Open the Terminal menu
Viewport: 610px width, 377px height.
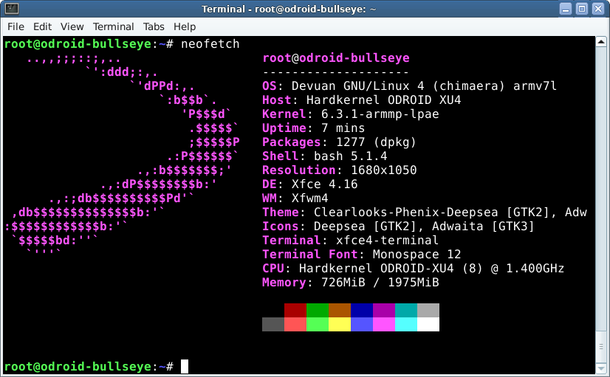(x=113, y=26)
